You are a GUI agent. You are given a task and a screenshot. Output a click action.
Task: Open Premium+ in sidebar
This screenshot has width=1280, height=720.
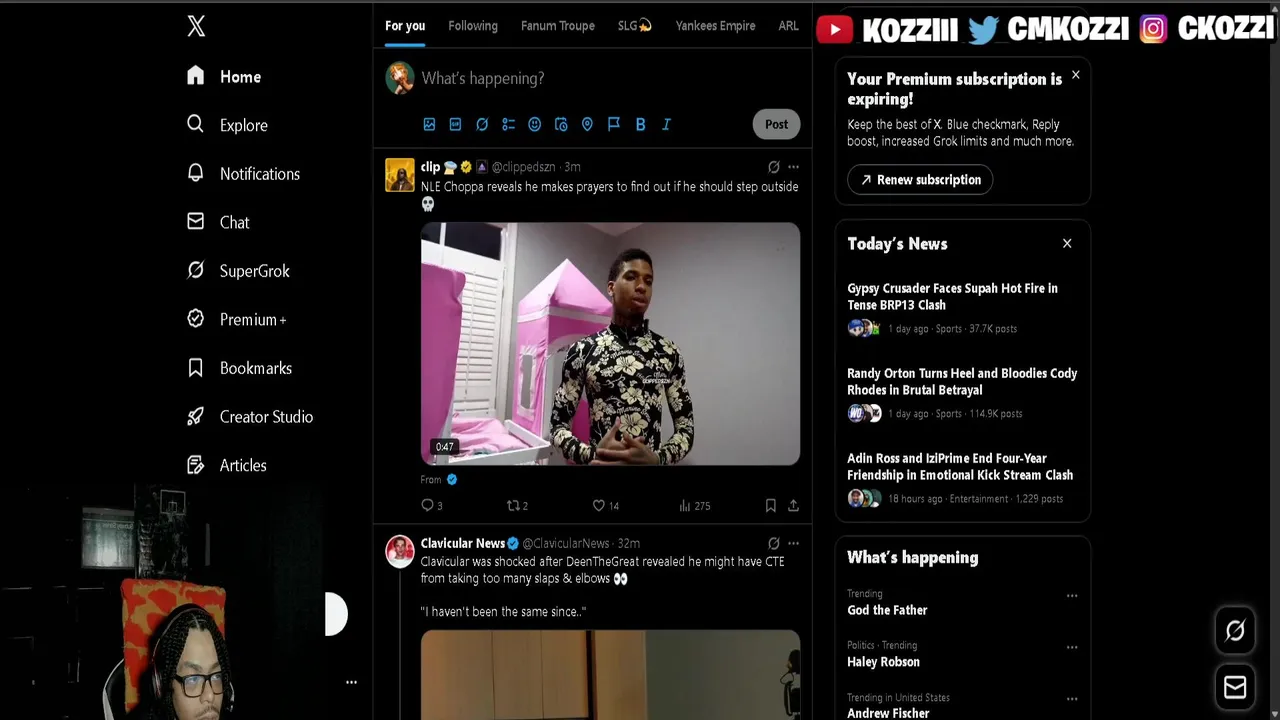coord(237,320)
